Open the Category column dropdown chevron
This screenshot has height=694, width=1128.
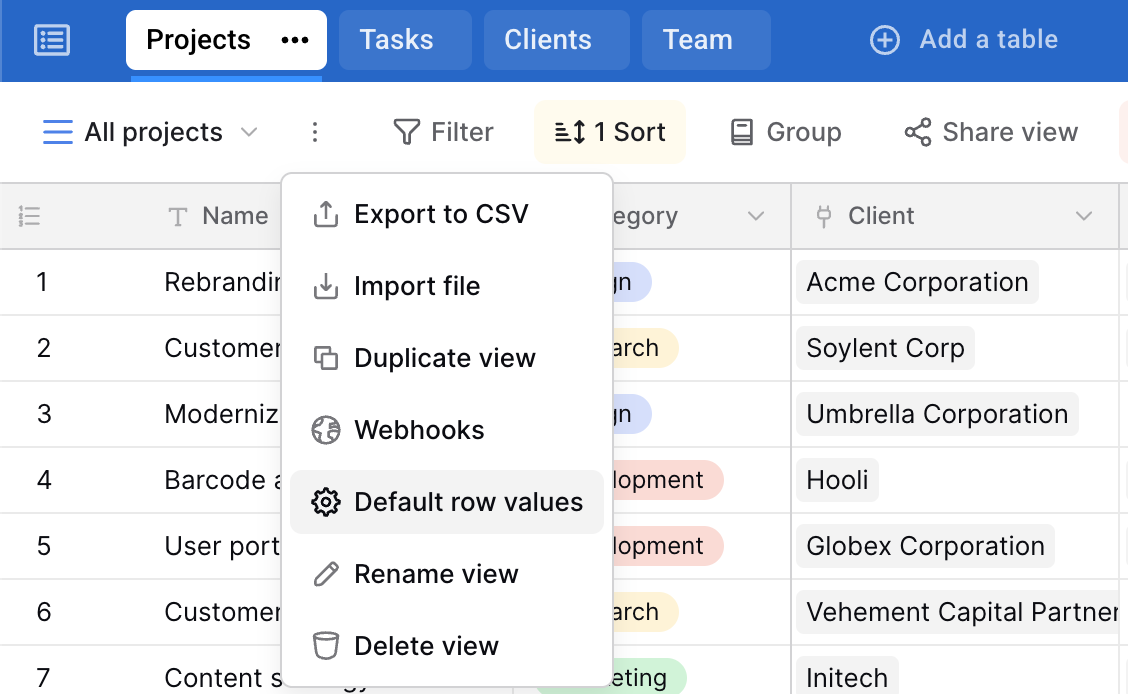coord(755,216)
